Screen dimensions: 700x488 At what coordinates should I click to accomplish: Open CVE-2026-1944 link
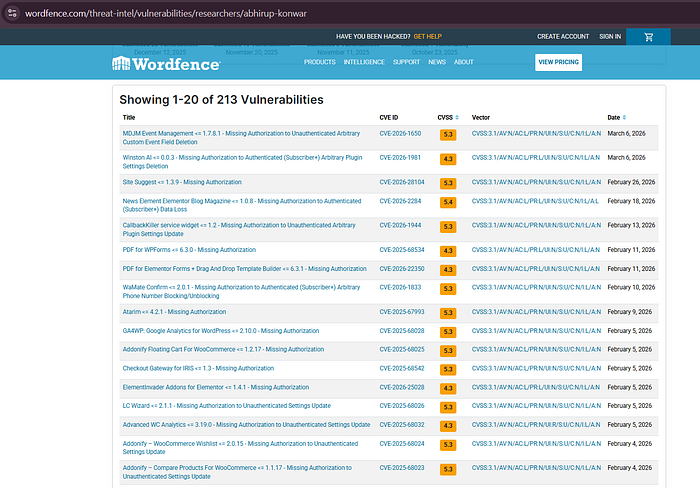400,225
